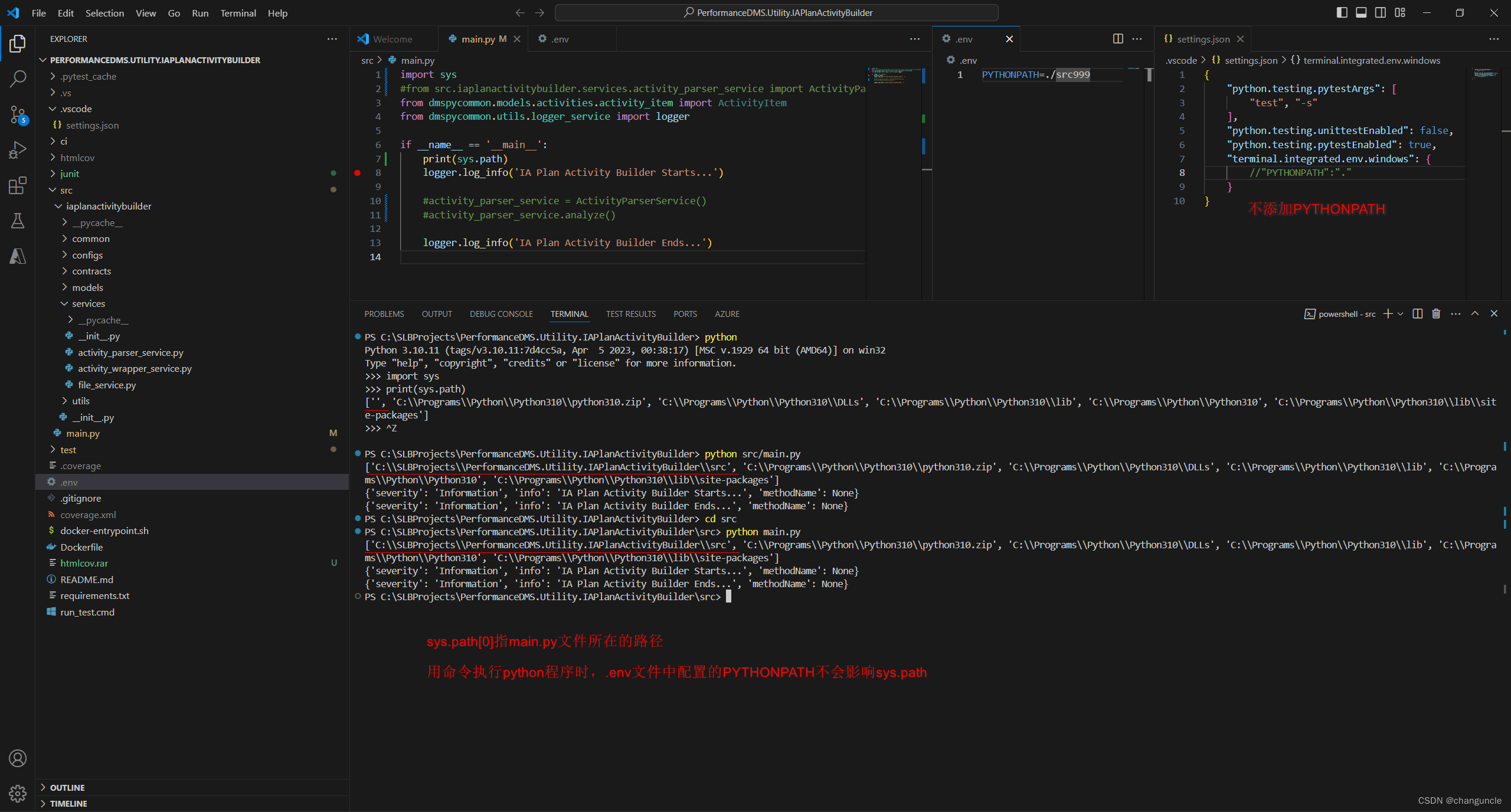Open the Terminal menu
This screenshot has height=812, width=1511.
point(238,13)
